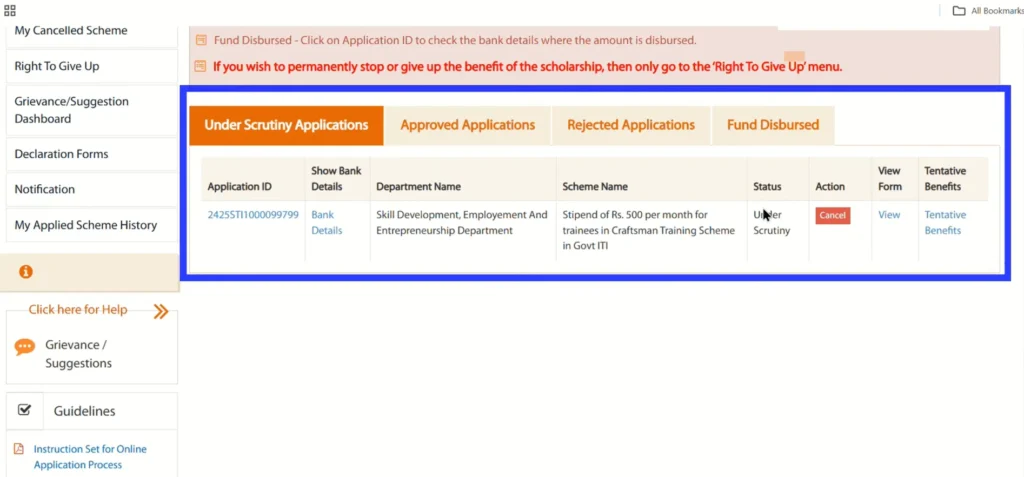
Task: Select the Fund Disbursed tab
Action: point(772,125)
